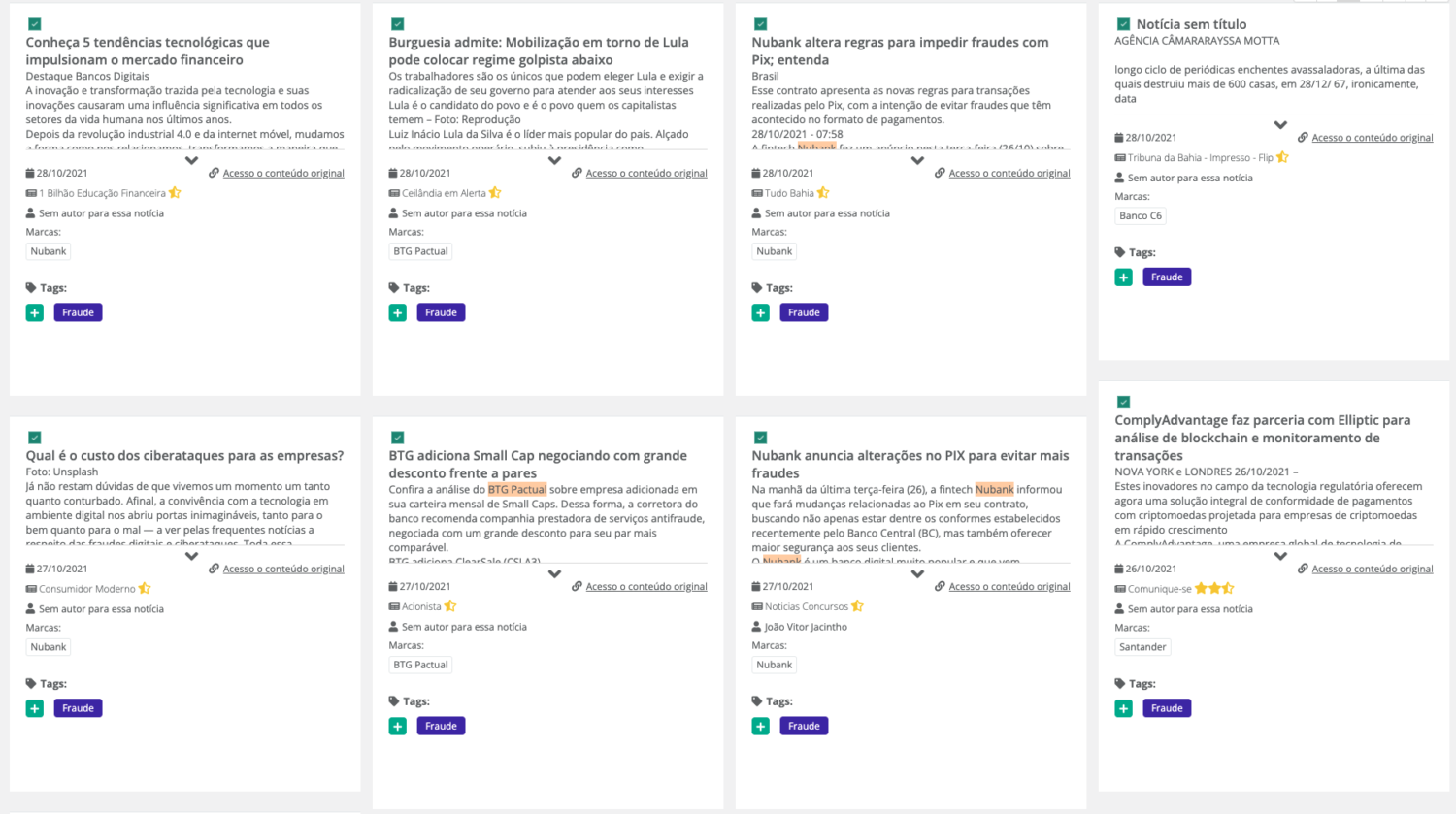Click Banco C6 brand chip
The image size is (1456, 814).
[1140, 216]
